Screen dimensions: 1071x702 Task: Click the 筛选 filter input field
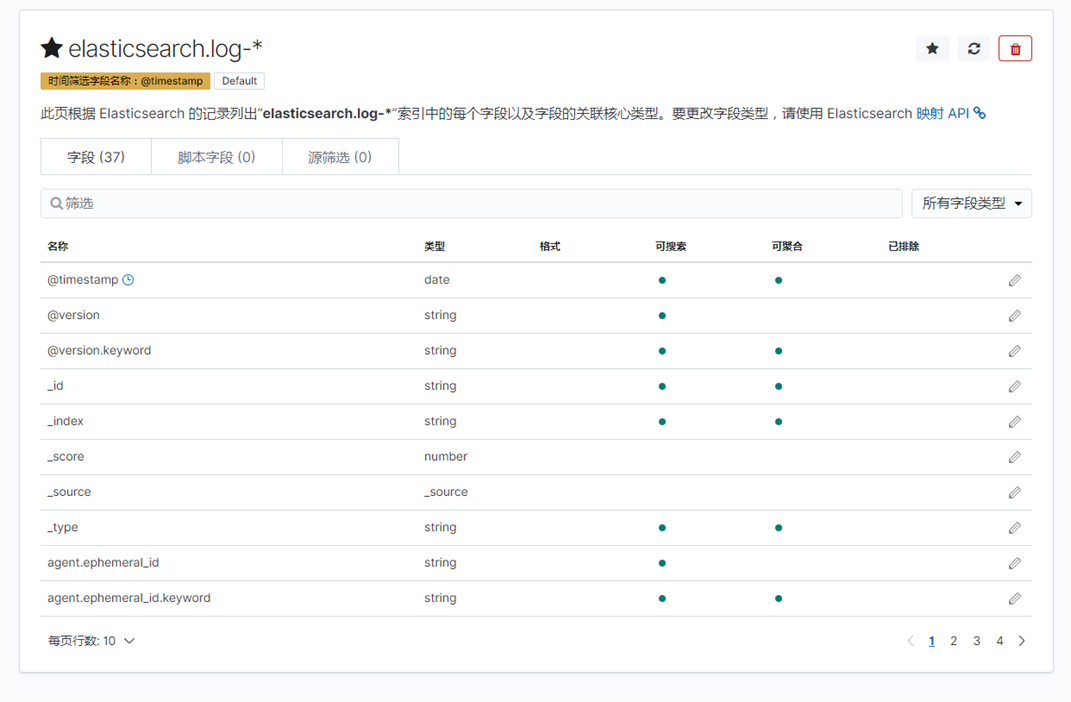pos(471,203)
